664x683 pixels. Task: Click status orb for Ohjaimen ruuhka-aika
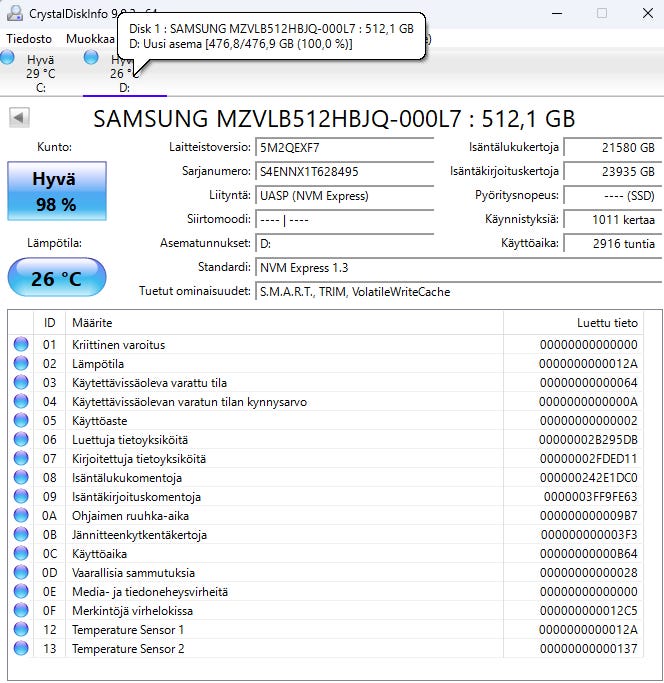tap(21, 515)
